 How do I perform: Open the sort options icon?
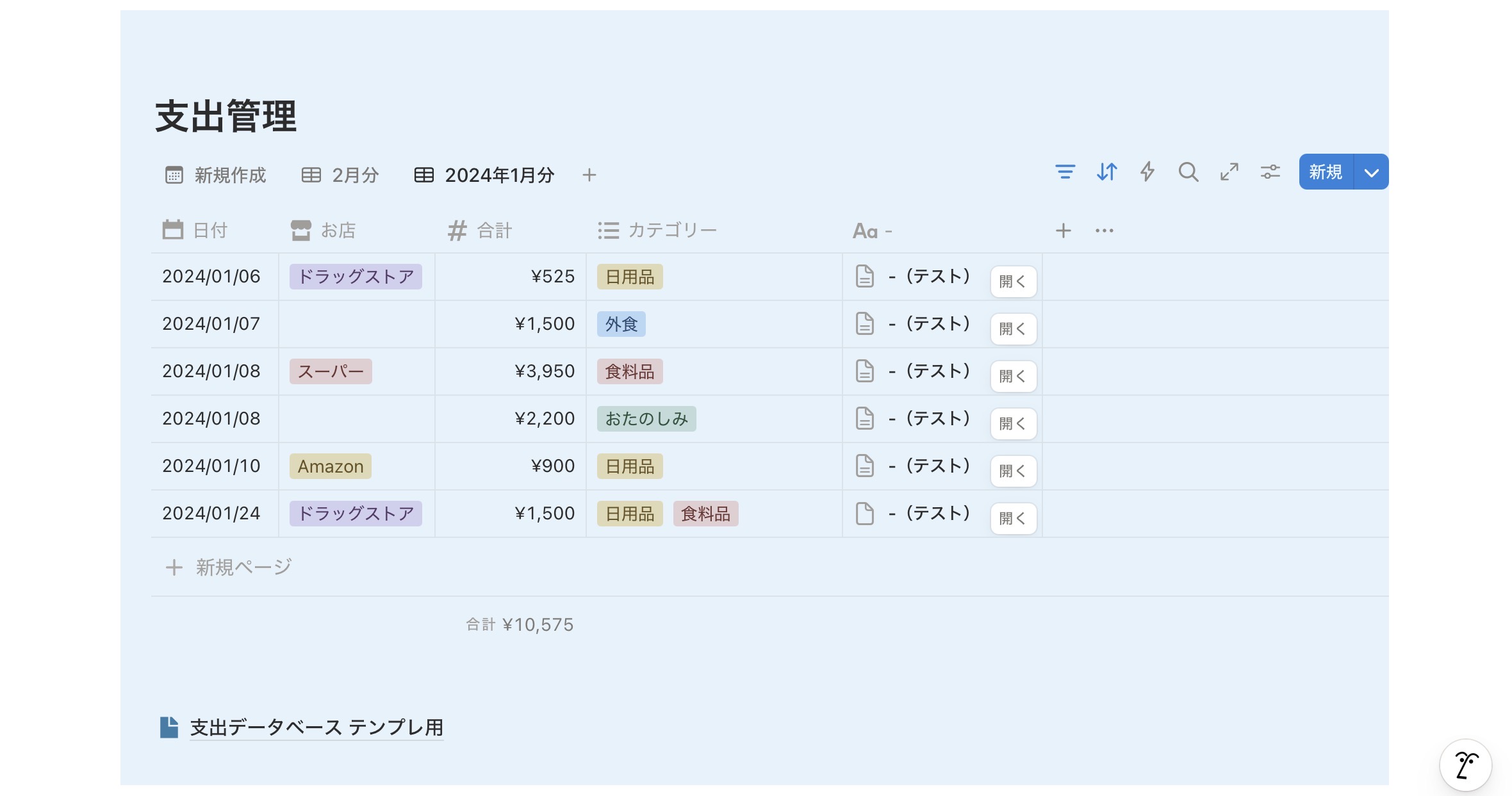tap(1106, 172)
